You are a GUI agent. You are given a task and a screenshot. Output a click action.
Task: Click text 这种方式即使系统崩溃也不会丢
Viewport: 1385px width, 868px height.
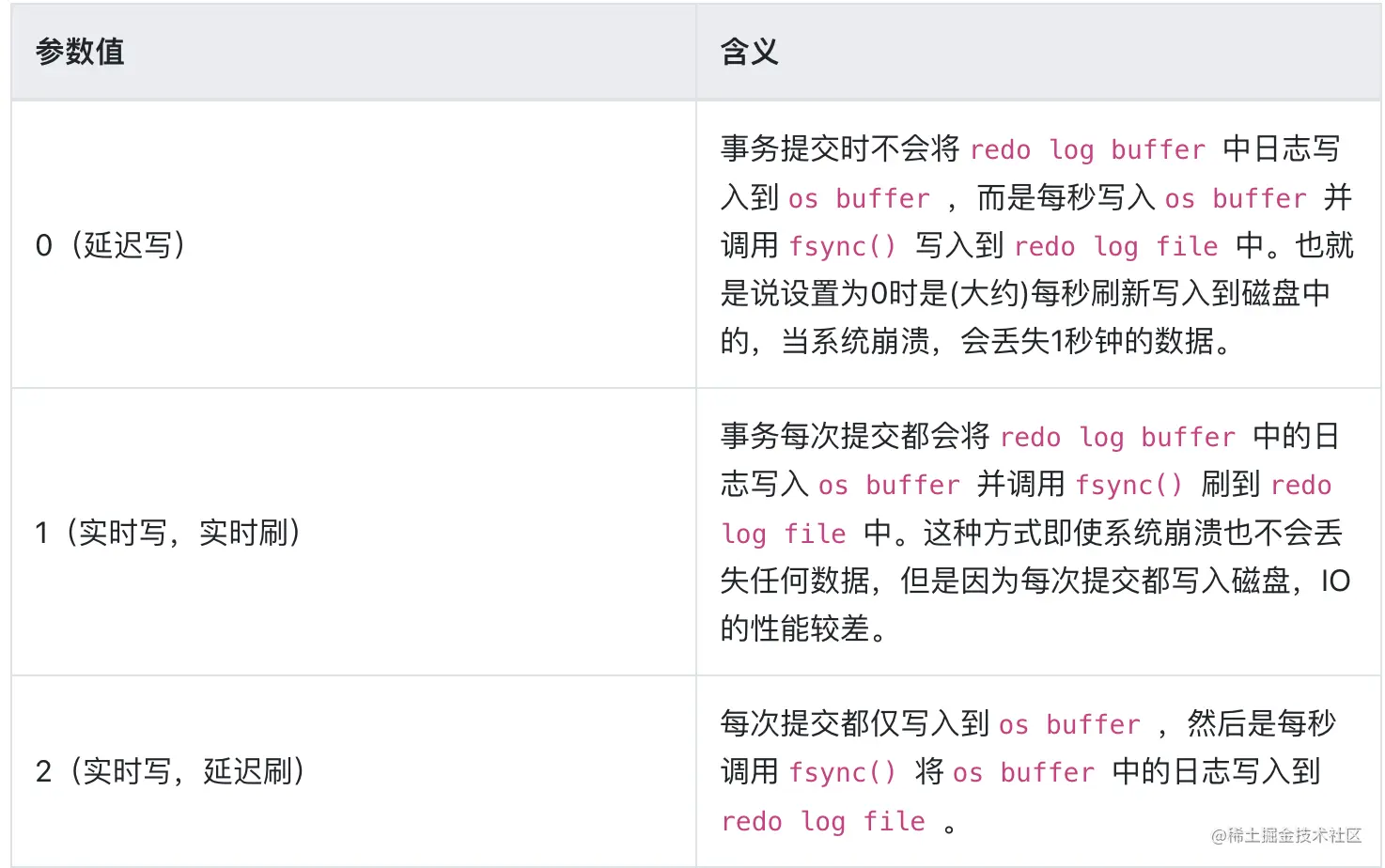1133,533
